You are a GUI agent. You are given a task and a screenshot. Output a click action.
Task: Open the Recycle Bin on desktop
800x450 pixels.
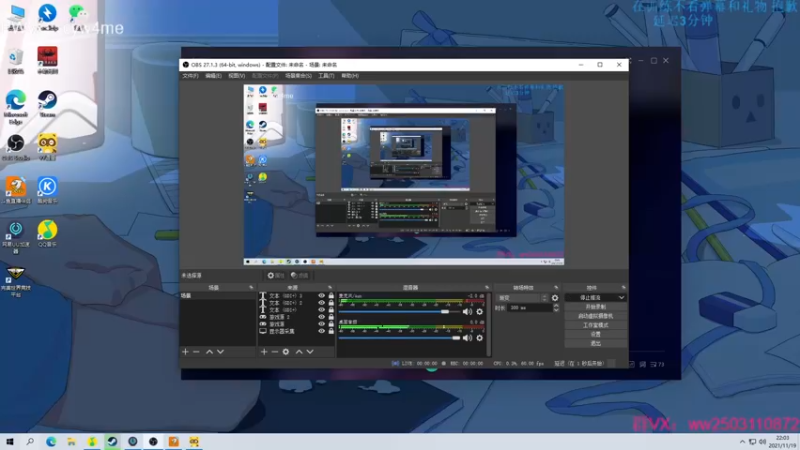tap(15, 62)
